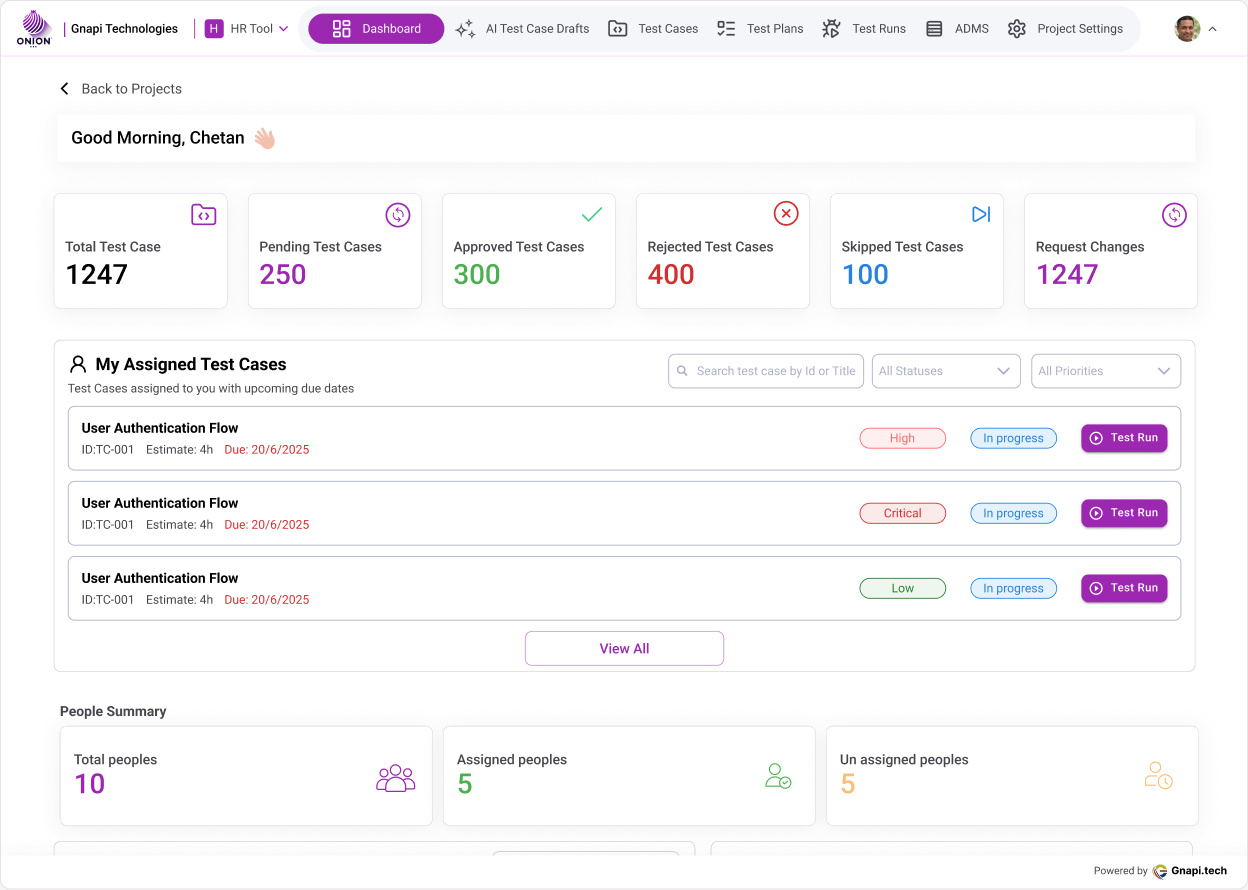The width and height of the screenshot is (1248, 890).
Task: Click the Gnapi Technologies company name
Action: 124,29
